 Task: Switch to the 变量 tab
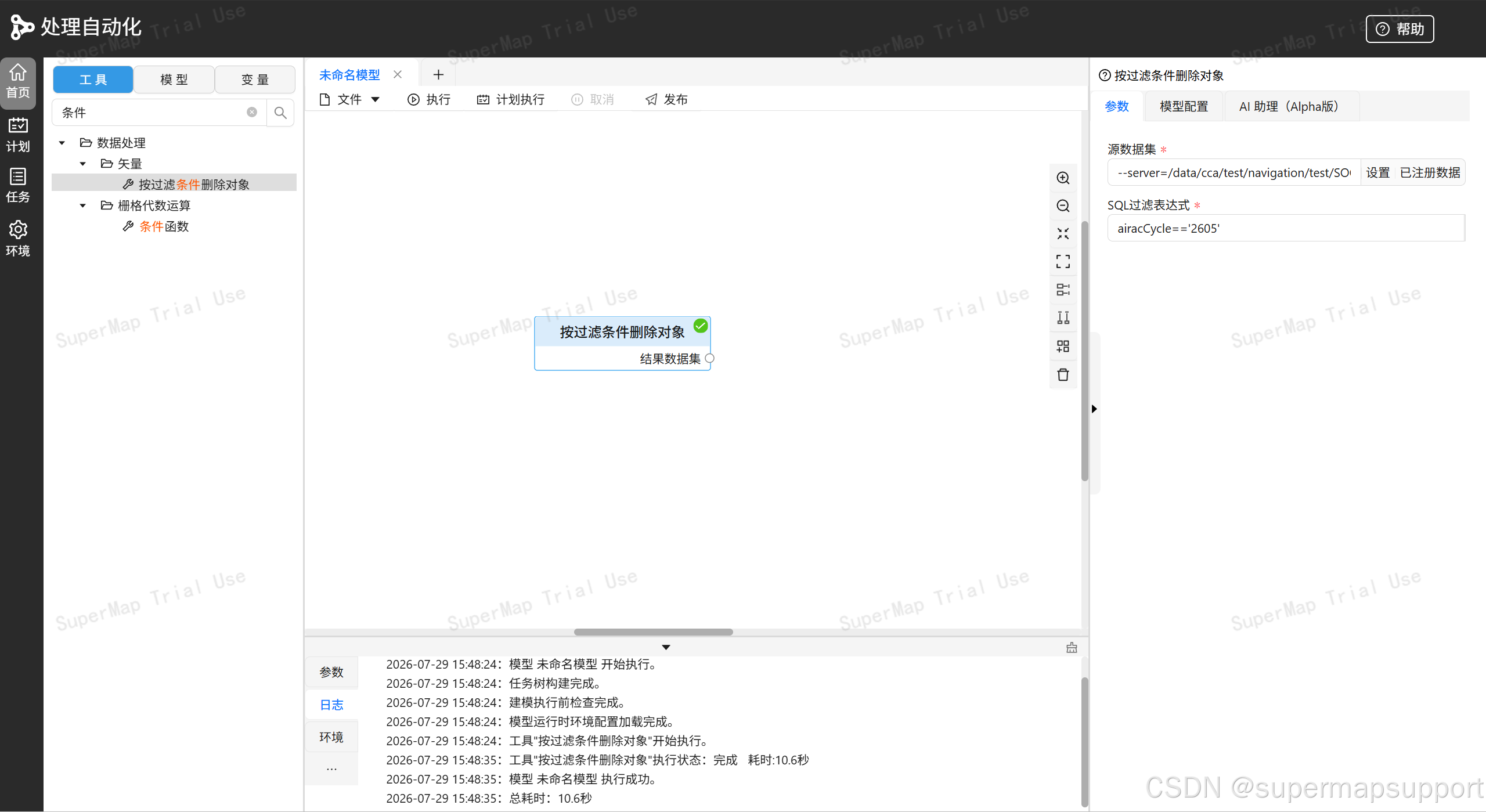[x=255, y=80]
